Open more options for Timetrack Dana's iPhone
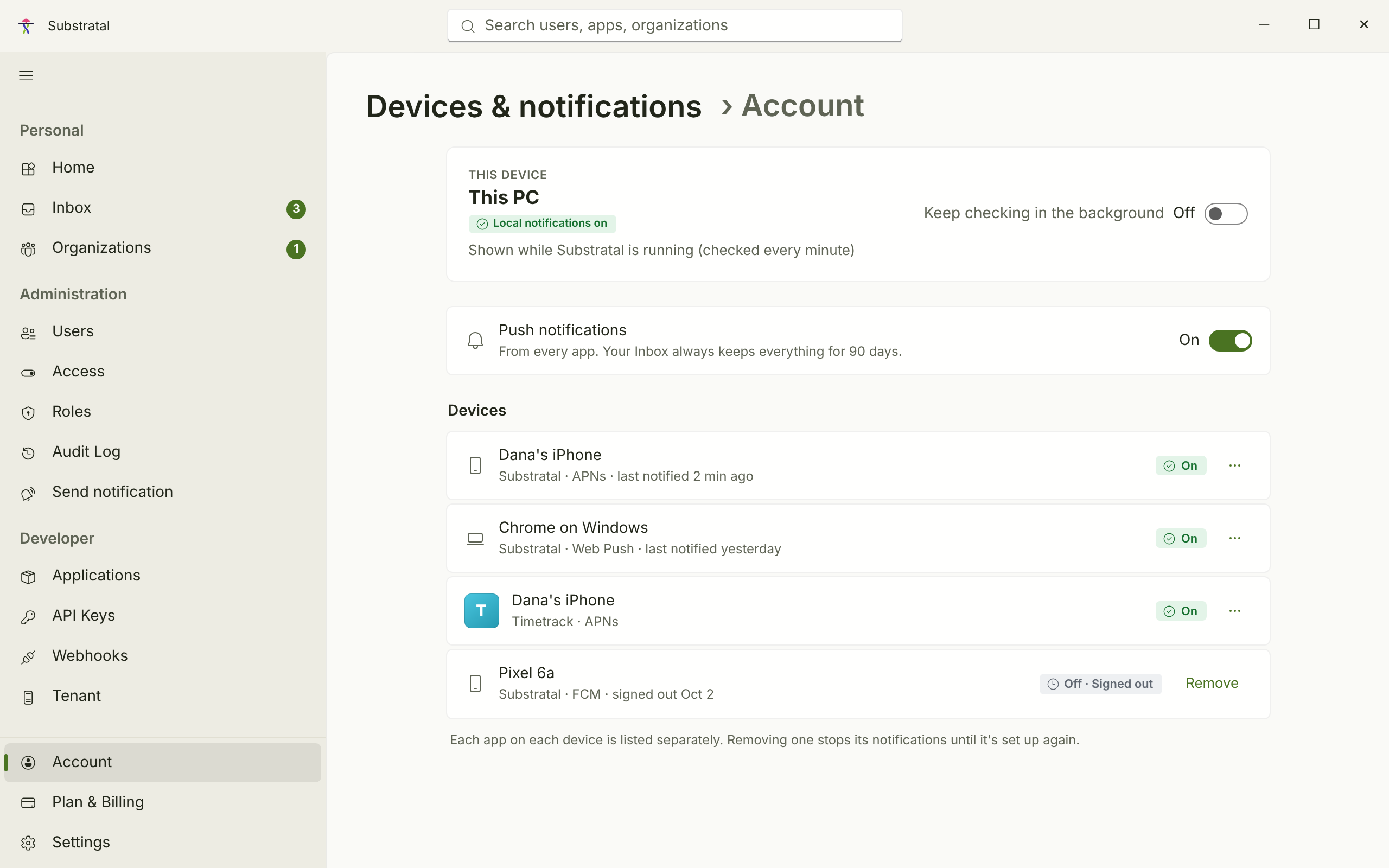This screenshot has height=868, width=1389. click(x=1234, y=611)
